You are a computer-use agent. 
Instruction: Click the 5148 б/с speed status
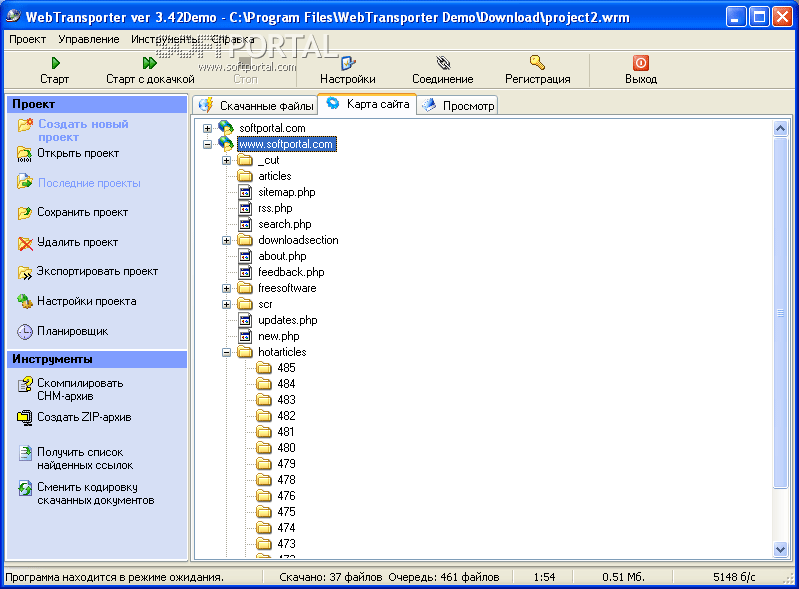(734, 577)
